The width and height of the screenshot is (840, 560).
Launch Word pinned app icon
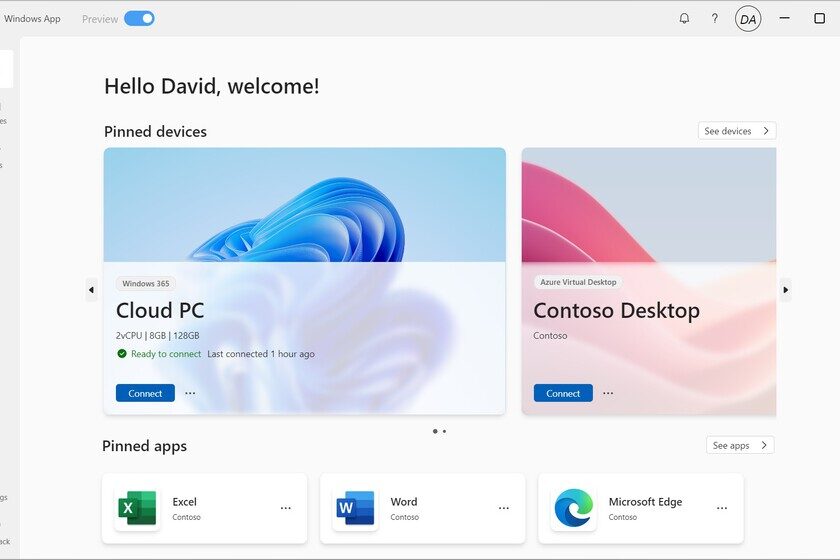coord(355,507)
